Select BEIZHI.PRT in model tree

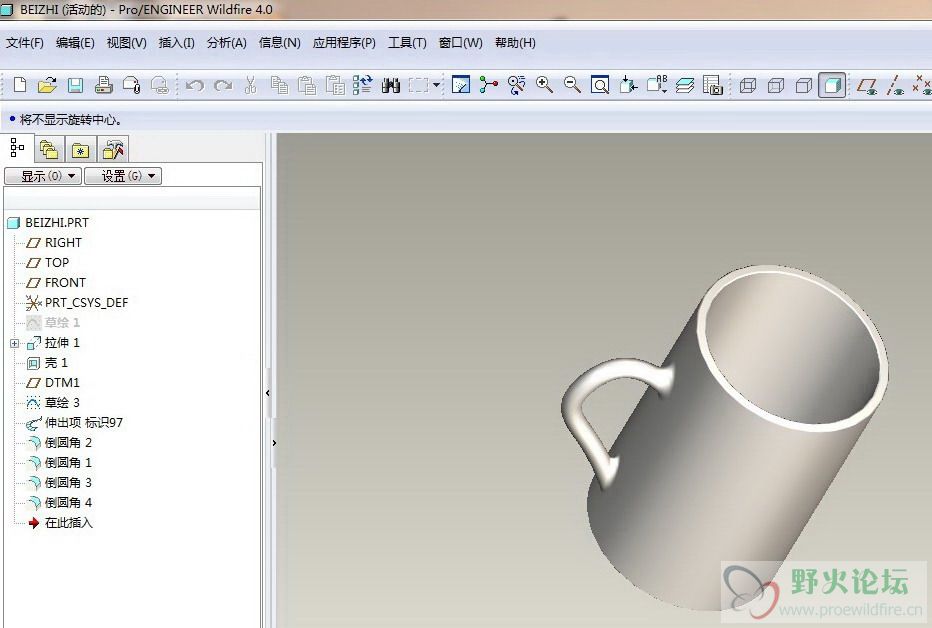[48, 222]
